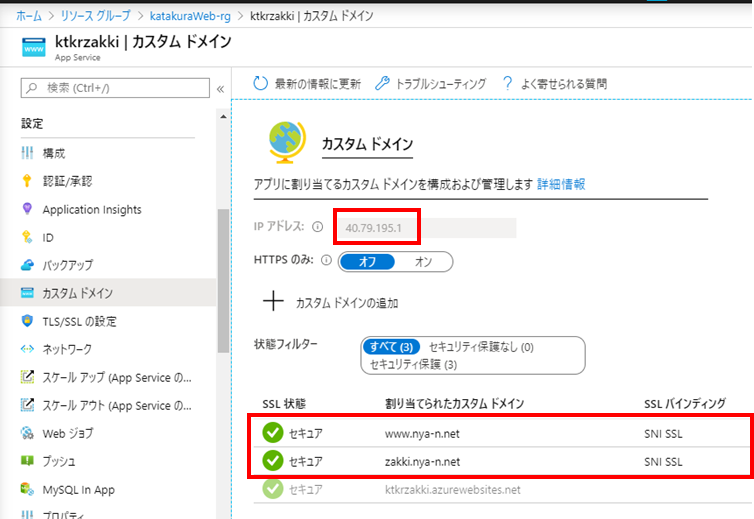This screenshot has width=754, height=519.
Task: Click the Application Insights lightbulb icon
Action: click(x=27, y=209)
